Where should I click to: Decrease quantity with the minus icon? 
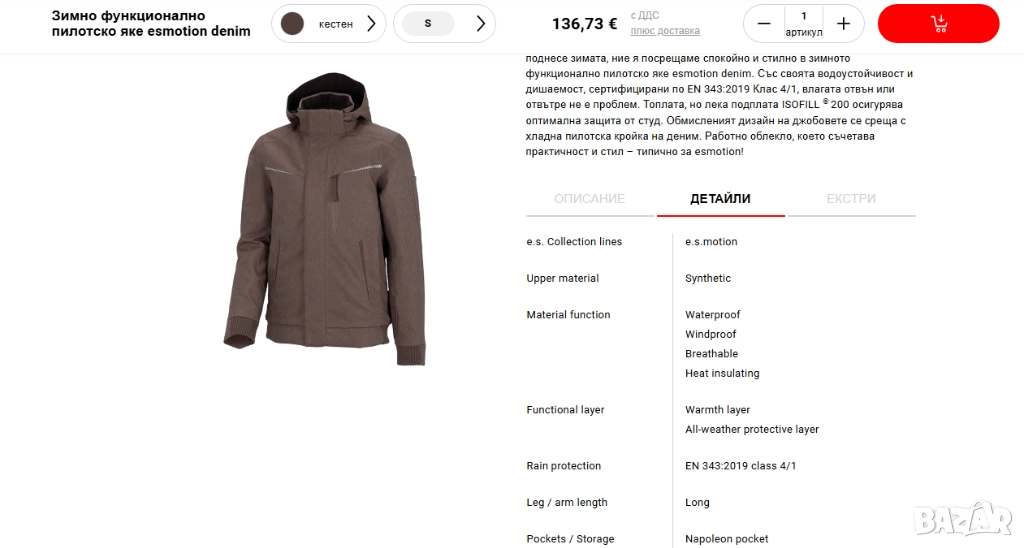pos(763,24)
